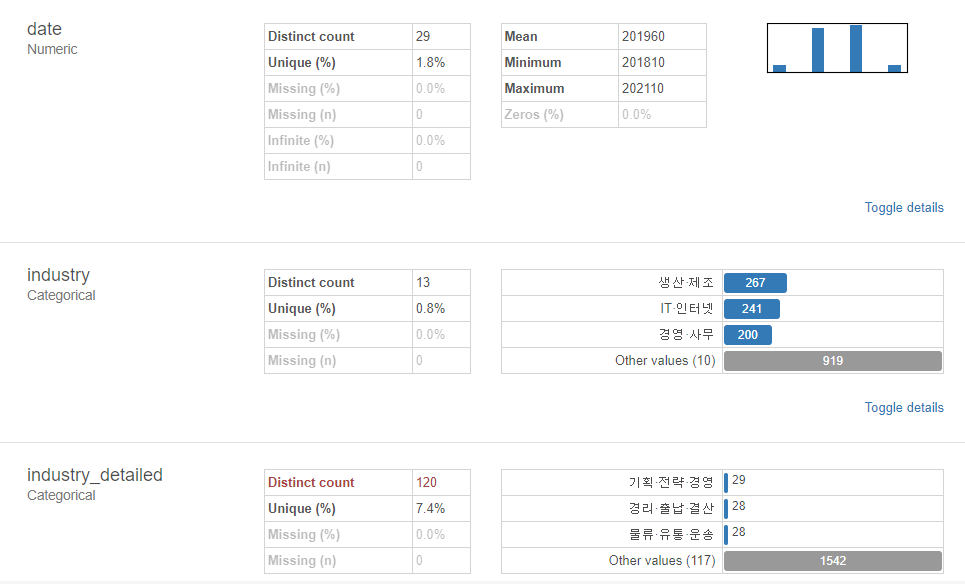
Task: Click the Categorical label under industry_detailed
Action: (61, 495)
